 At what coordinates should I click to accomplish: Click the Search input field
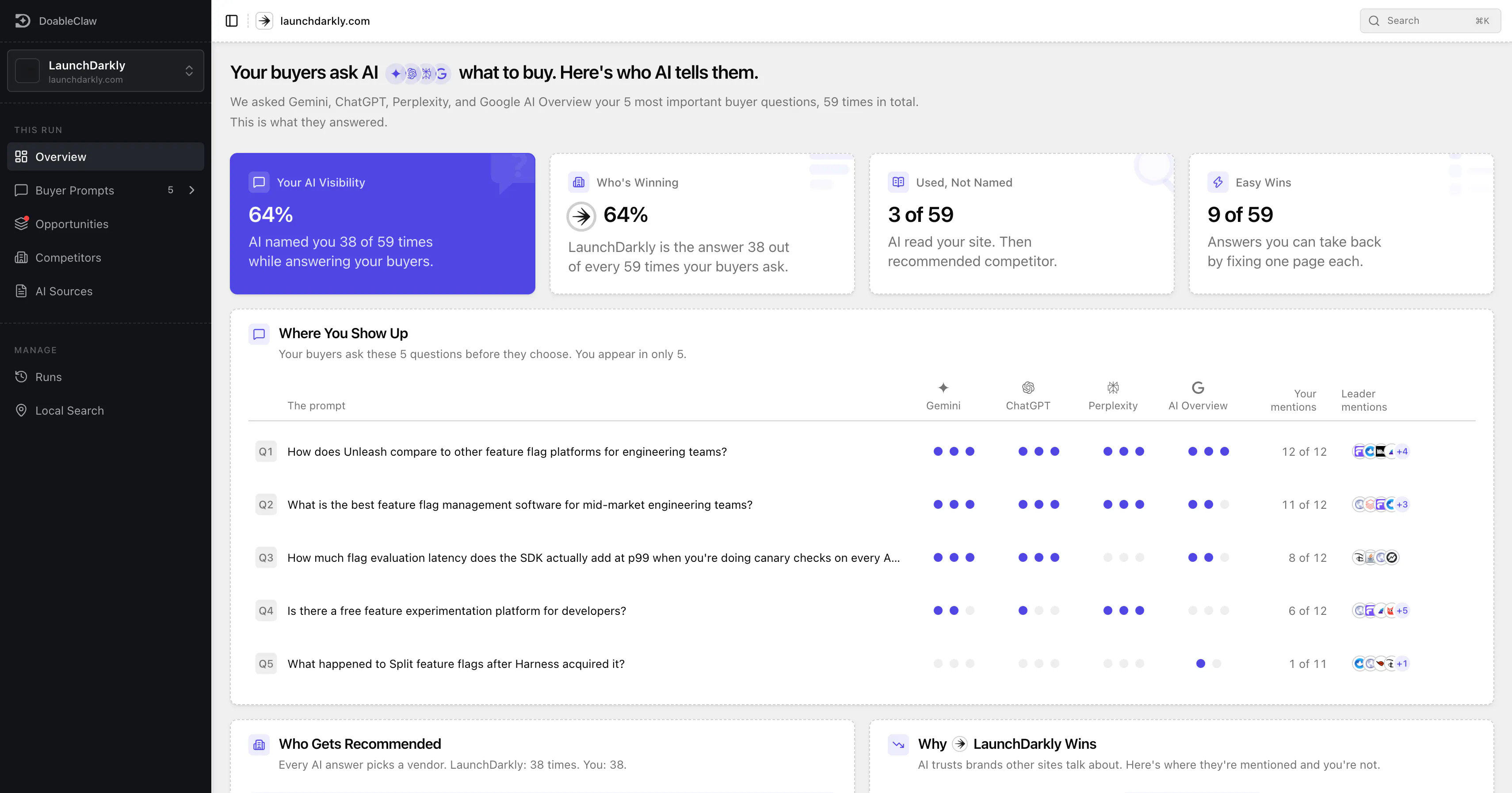pyautogui.click(x=1430, y=20)
